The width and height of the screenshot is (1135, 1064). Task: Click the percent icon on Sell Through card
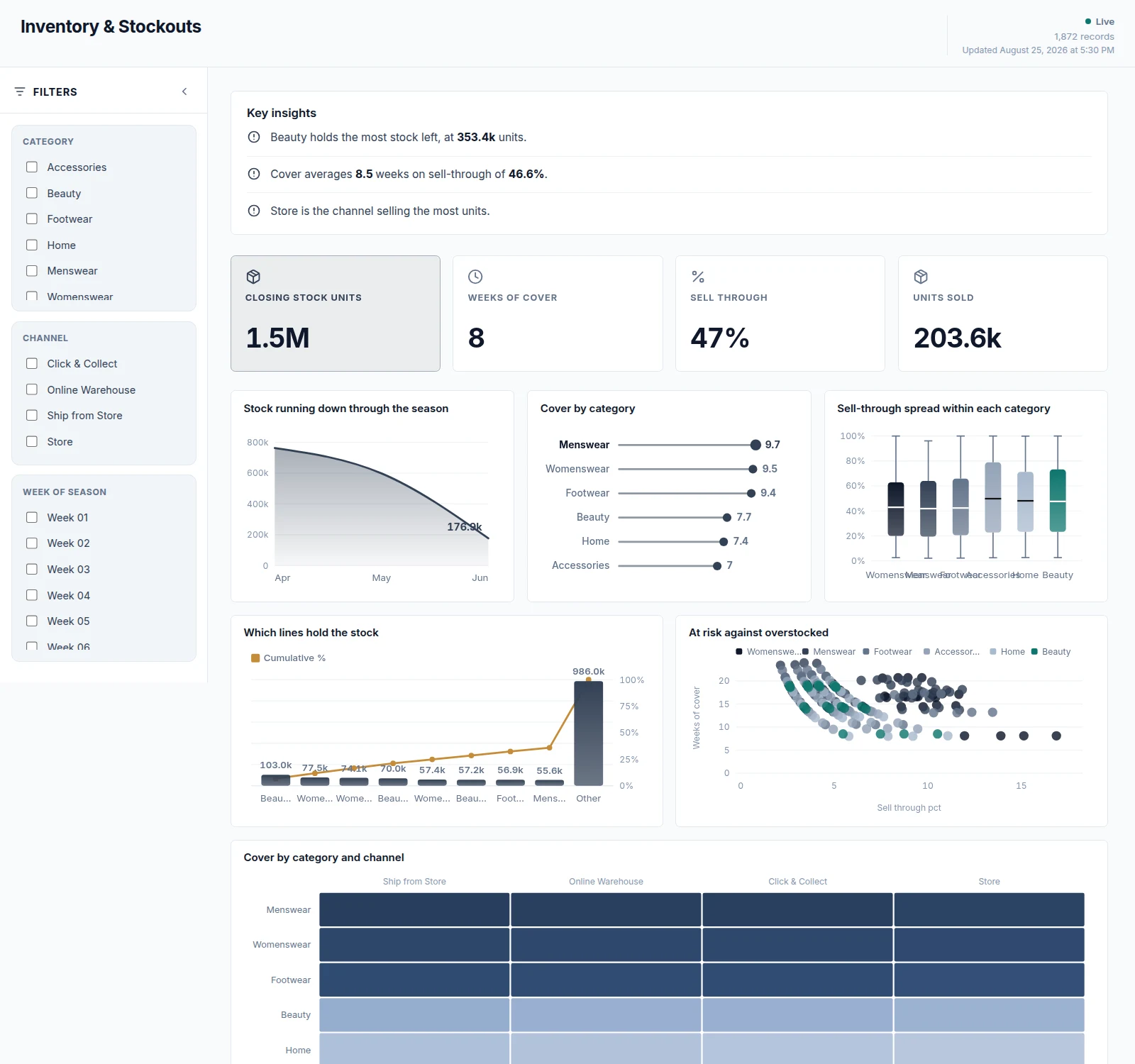pyautogui.click(x=698, y=277)
